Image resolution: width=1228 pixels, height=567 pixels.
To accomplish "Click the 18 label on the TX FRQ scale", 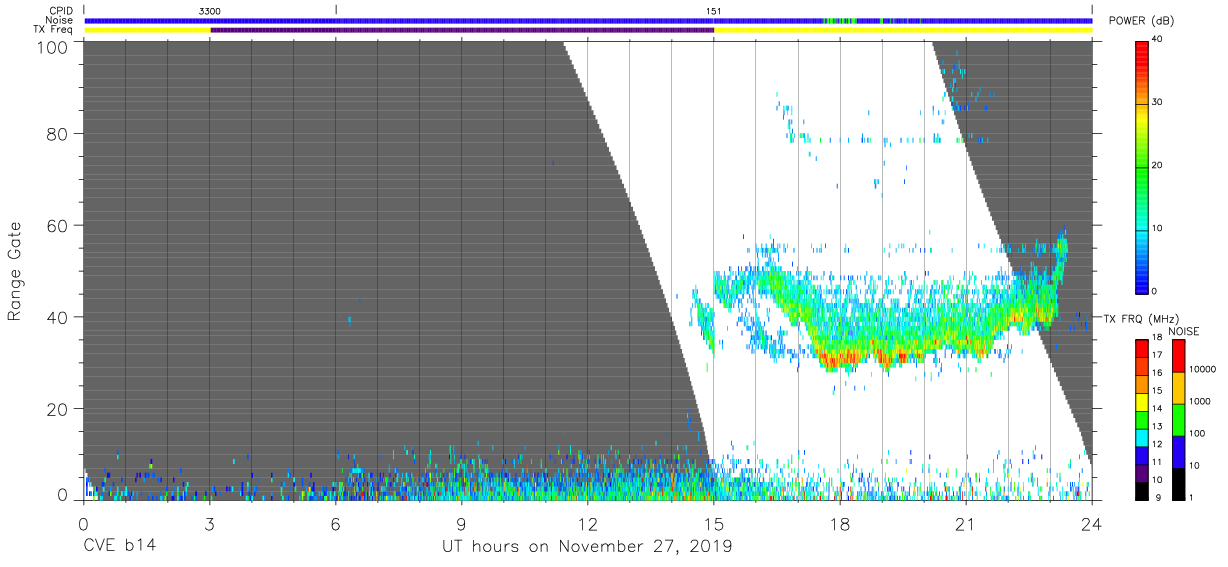I will click(1157, 338).
